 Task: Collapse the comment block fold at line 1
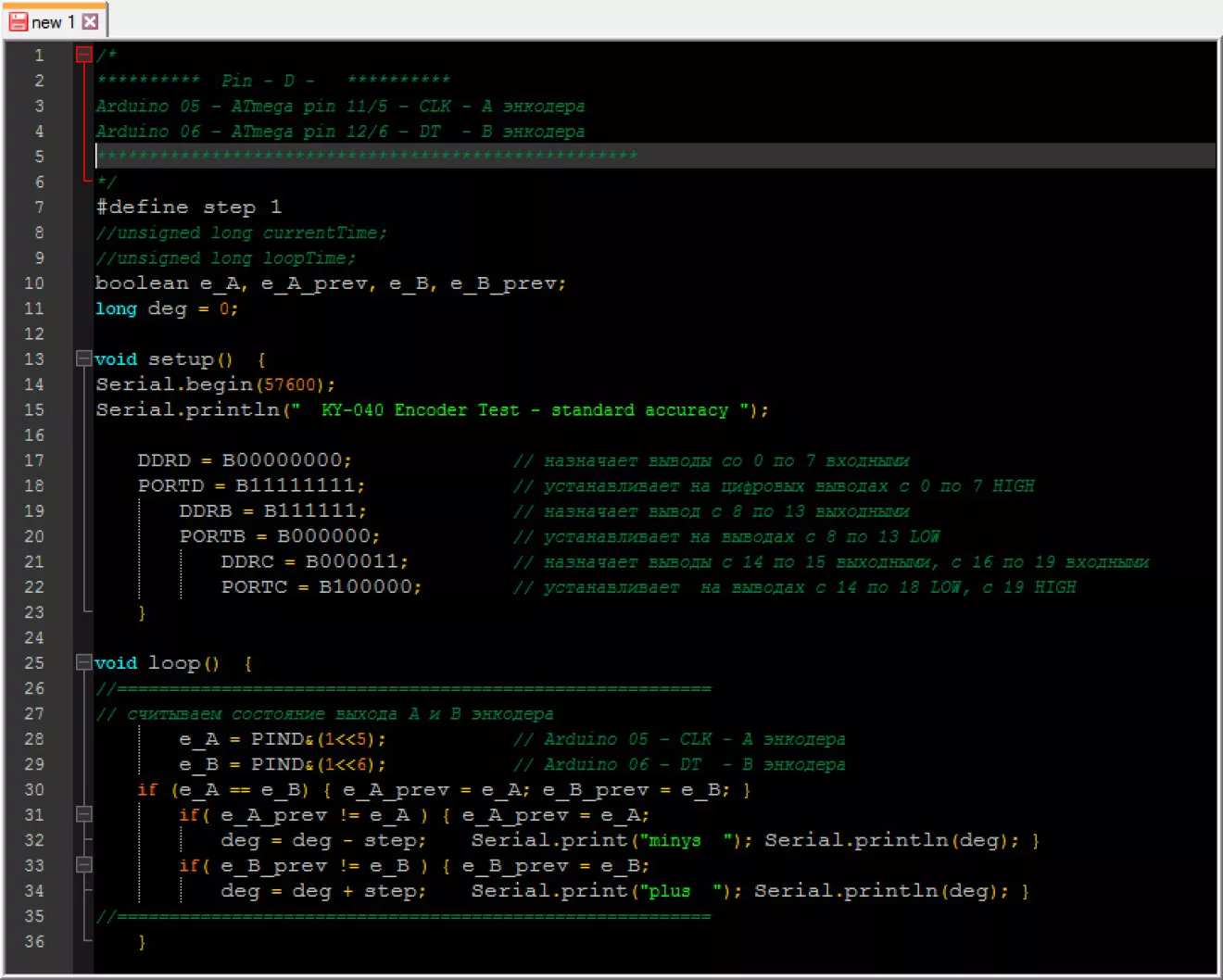click(83, 55)
